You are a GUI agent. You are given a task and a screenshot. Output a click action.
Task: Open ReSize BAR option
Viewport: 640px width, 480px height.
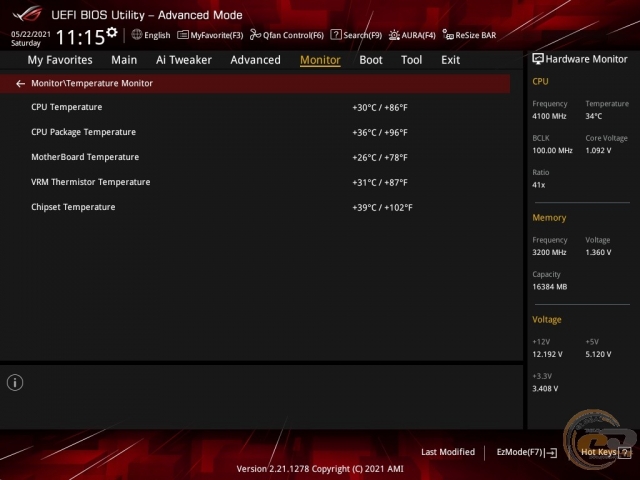(469, 35)
